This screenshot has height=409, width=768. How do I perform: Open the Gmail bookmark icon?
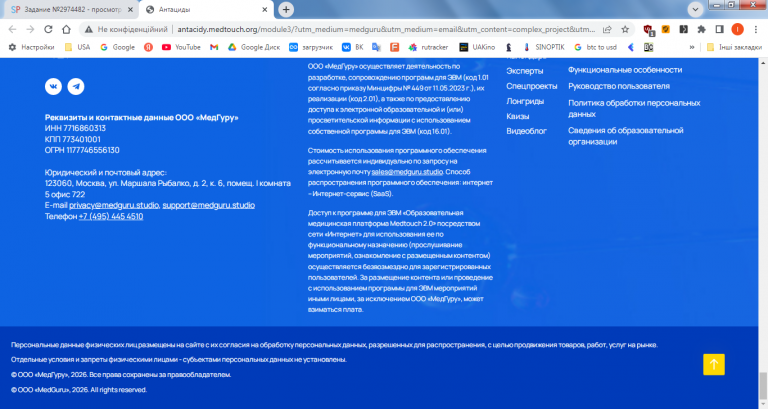click(x=214, y=47)
